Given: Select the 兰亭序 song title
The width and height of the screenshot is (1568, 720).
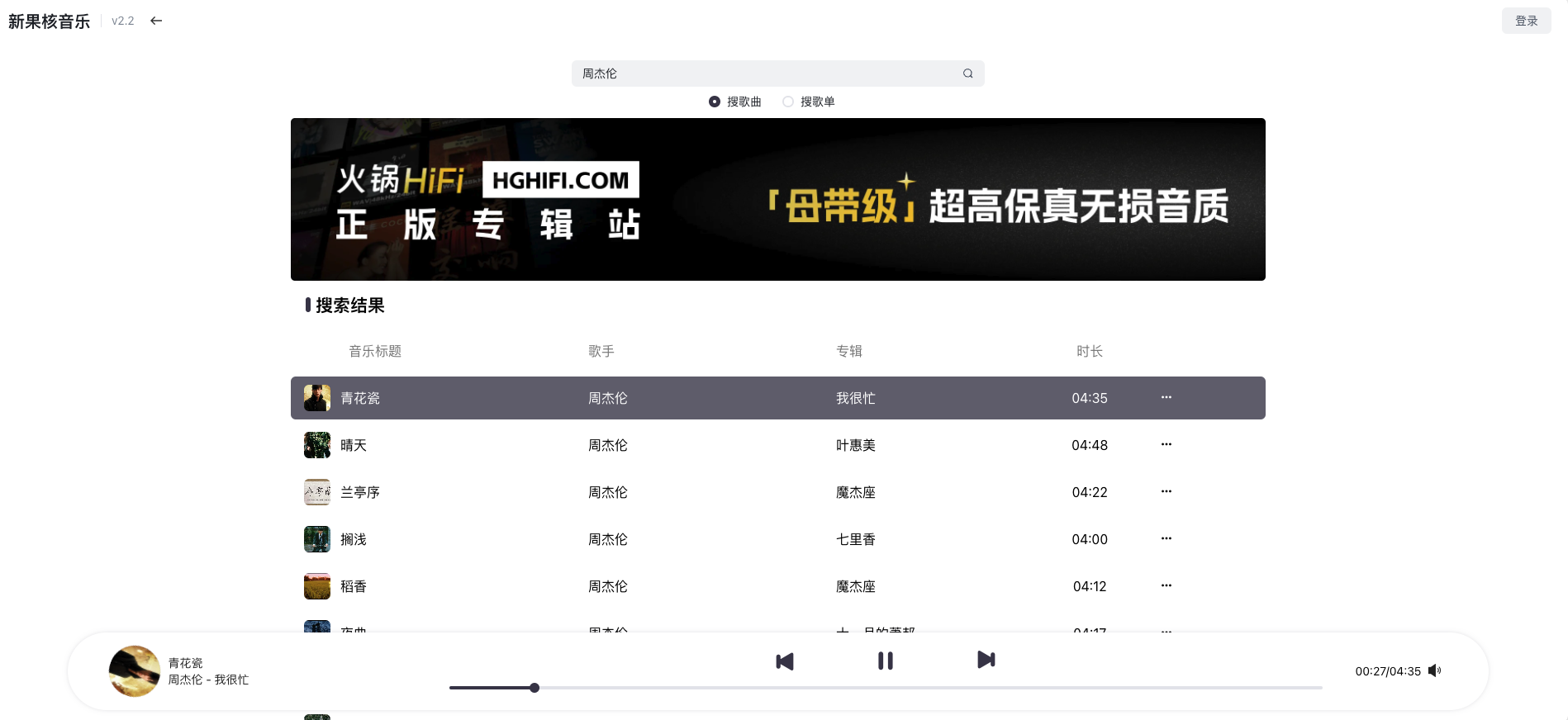Looking at the screenshot, I should tap(360, 492).
